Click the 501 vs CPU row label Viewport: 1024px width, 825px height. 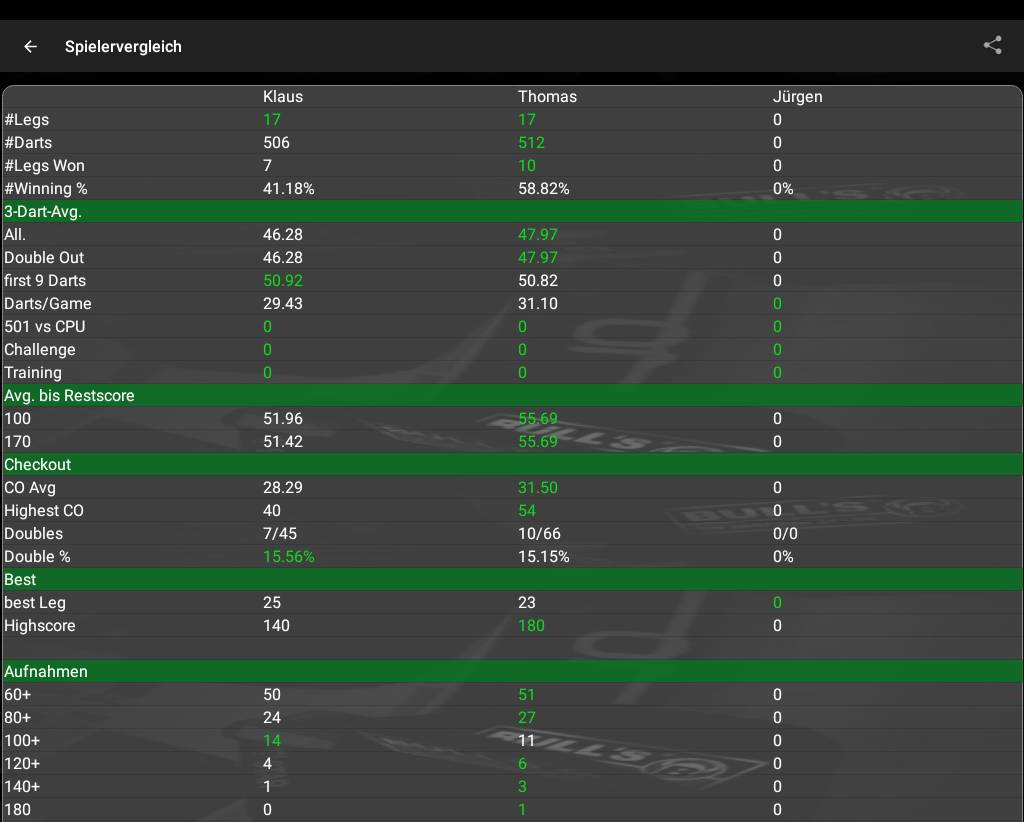click(x=45, y=327)
